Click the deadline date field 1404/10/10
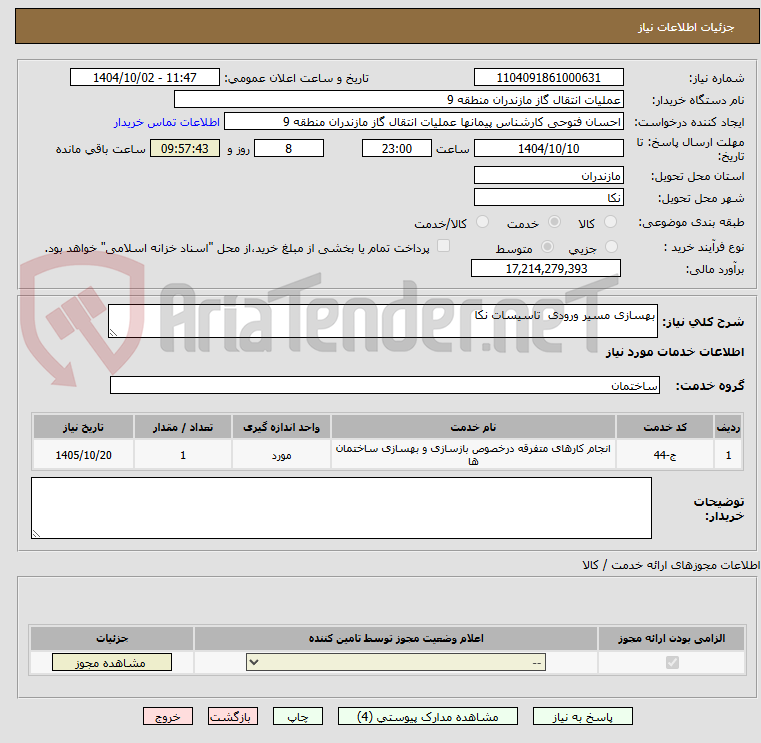The height and width of the screenshot is (743, 761). [x=548, y=149]
